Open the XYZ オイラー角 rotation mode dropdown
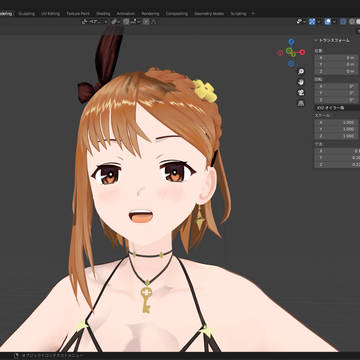This screenshot has height=360, width=360. [337, 108]
